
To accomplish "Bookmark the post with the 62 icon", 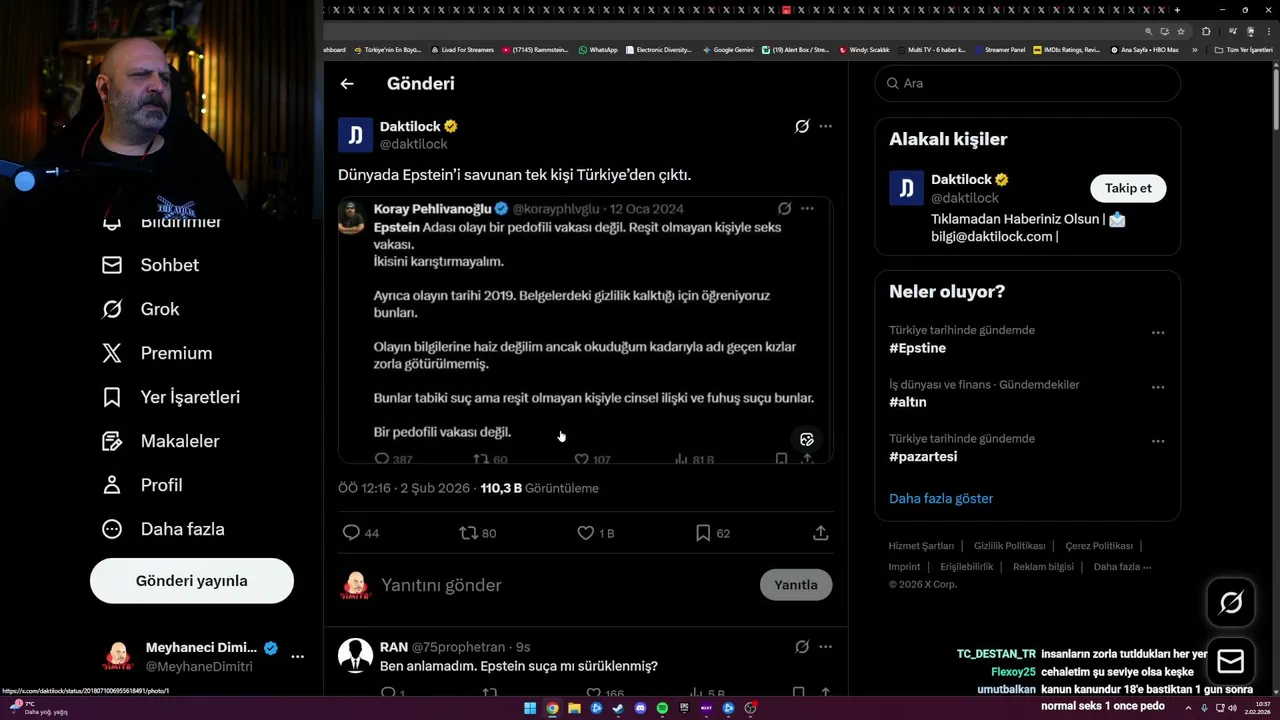I will pyautogui.click(x=703, y=533).
